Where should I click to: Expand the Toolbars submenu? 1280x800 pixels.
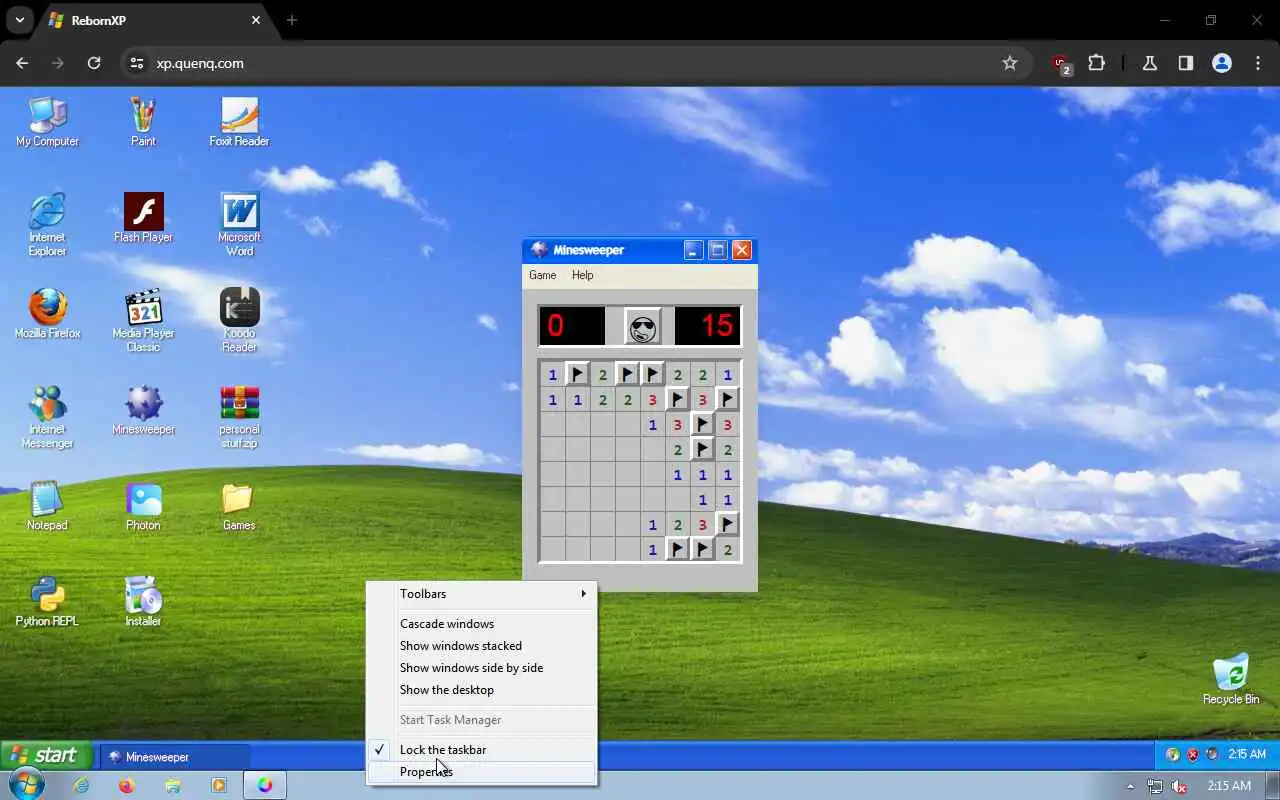pyautogui.click(x=482, y=594)
